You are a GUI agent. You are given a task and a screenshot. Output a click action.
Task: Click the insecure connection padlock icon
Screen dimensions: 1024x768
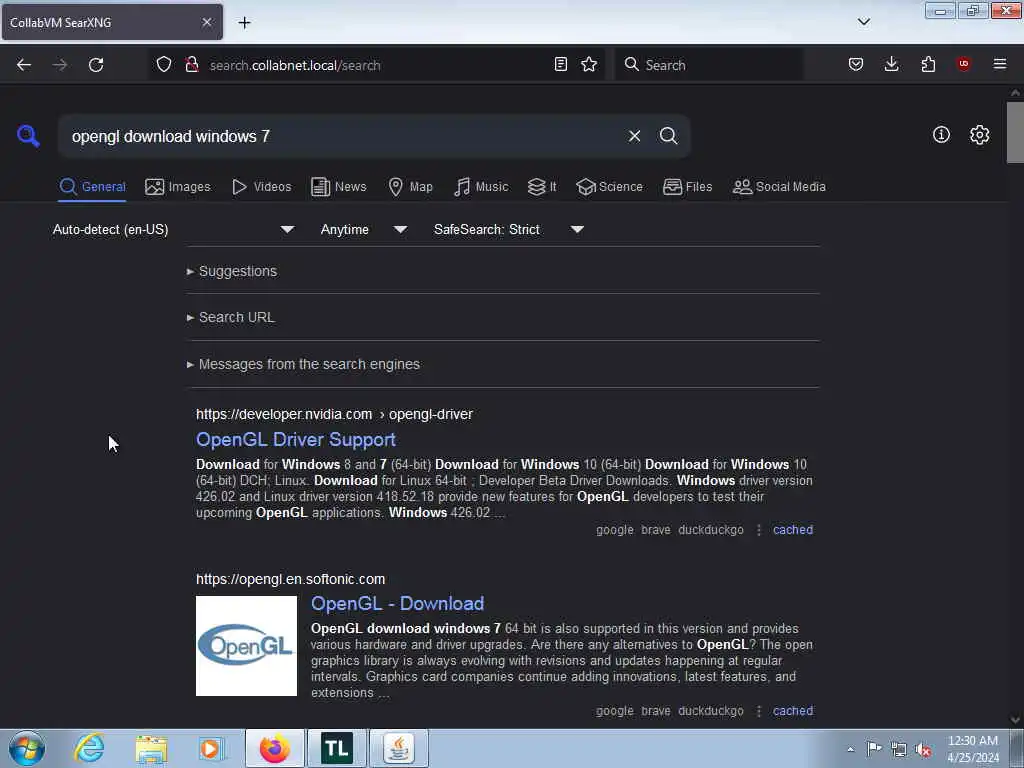(x=191, y=64)
